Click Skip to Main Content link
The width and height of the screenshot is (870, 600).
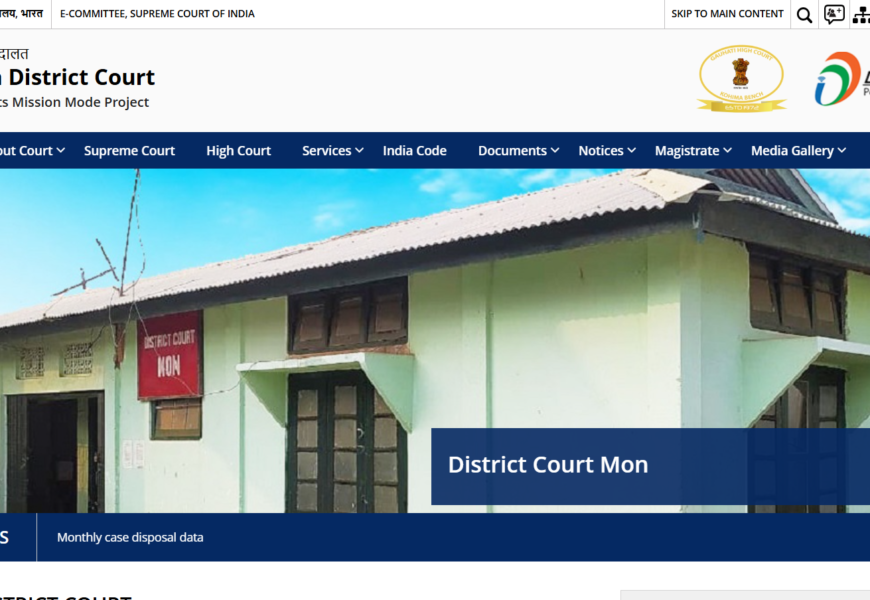tap(727, 14)
